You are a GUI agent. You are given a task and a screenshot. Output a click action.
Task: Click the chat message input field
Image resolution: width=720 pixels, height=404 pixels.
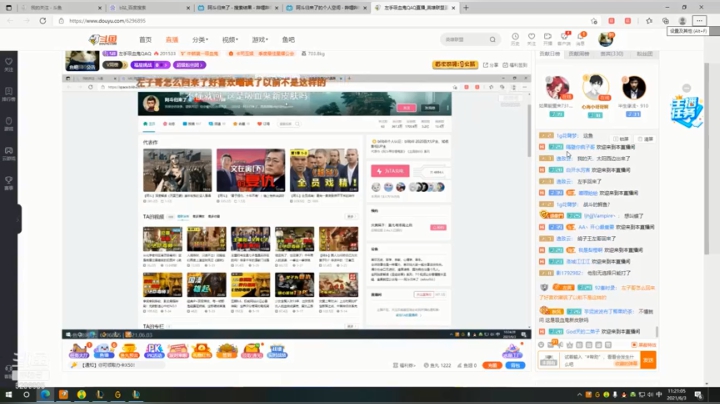[x=599, y=360]
